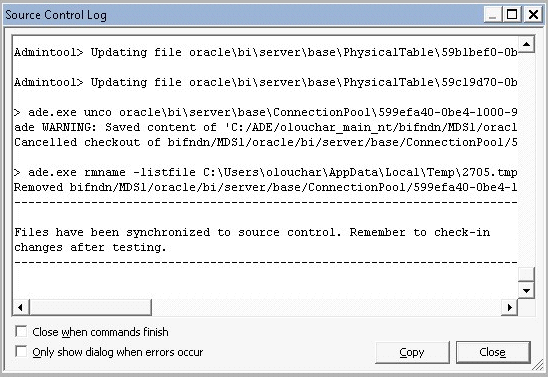
Task: Click the empty vertical scrollbar track
Action: pos(526,160)
